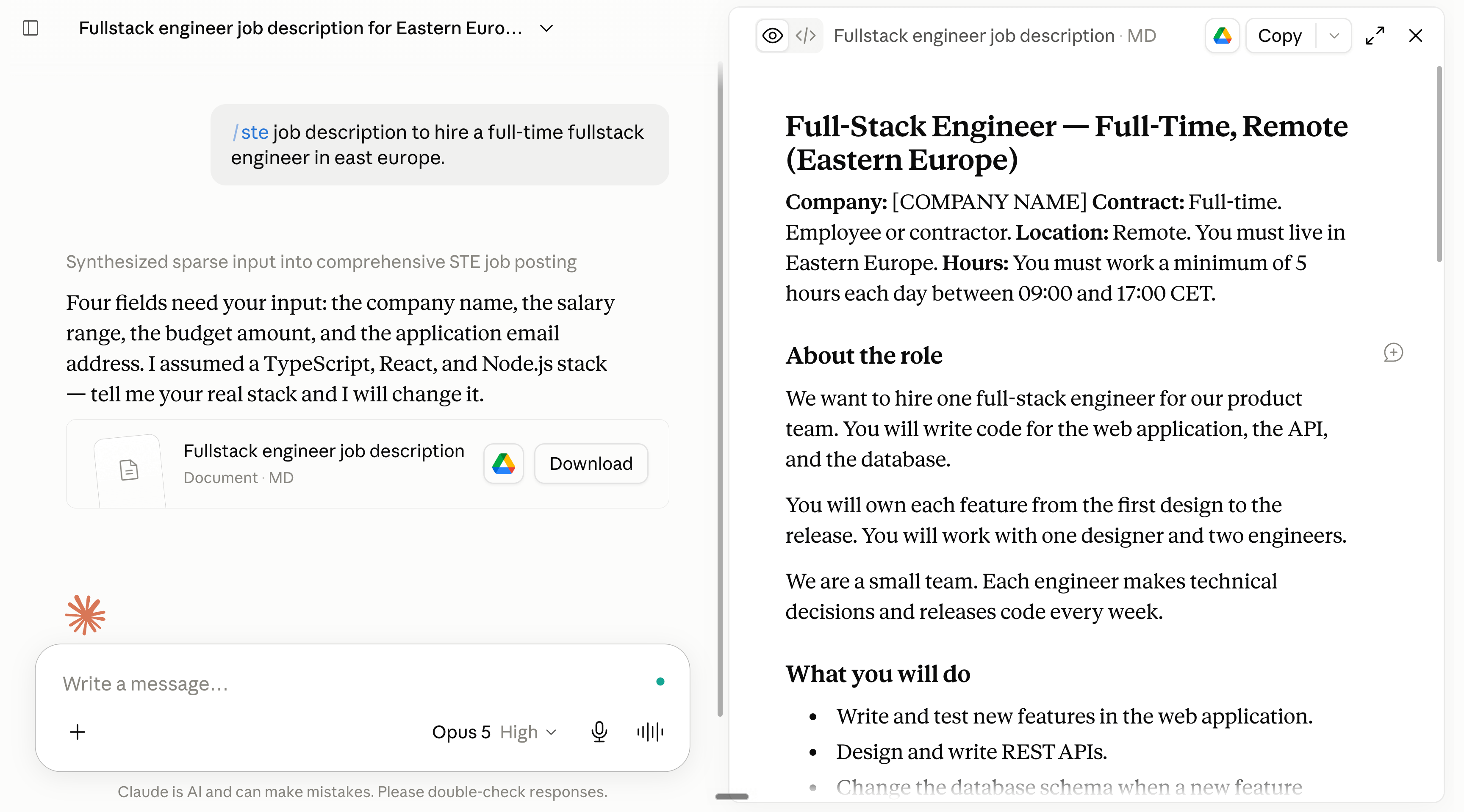The width and height of the screenshot is (1464, 812).
Task: Click the plus attachment button
Action: 78,732
